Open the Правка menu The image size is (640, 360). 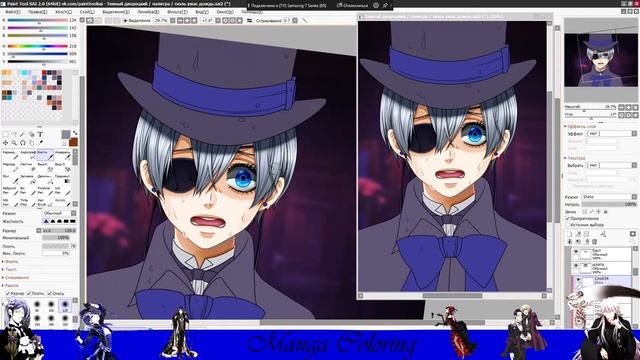(38, 12)
